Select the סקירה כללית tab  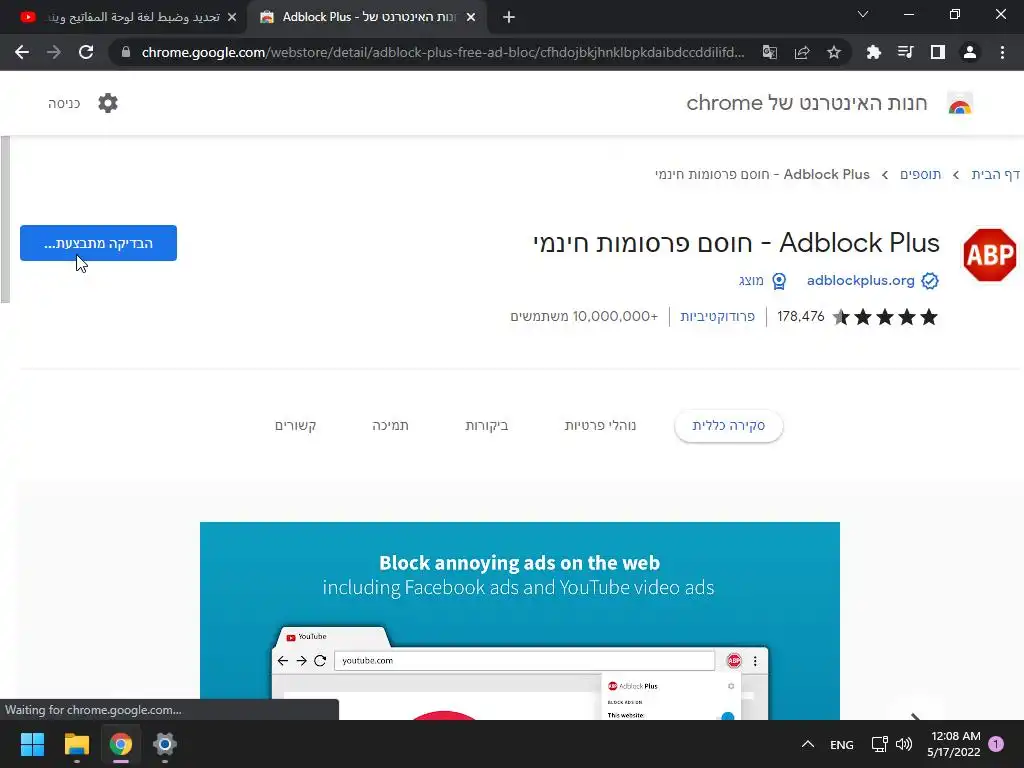click(x=728, y=426)
